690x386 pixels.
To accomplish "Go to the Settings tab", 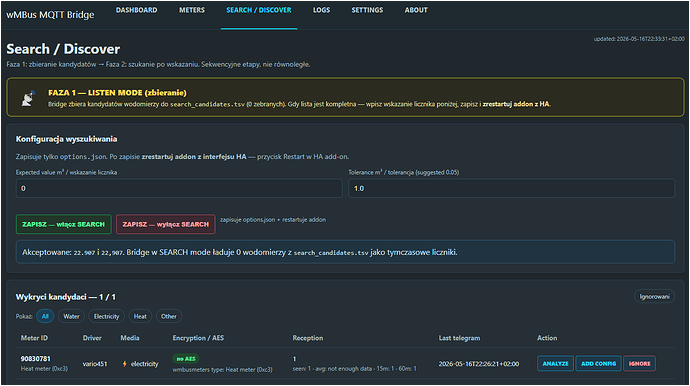I will click(367, 10).
